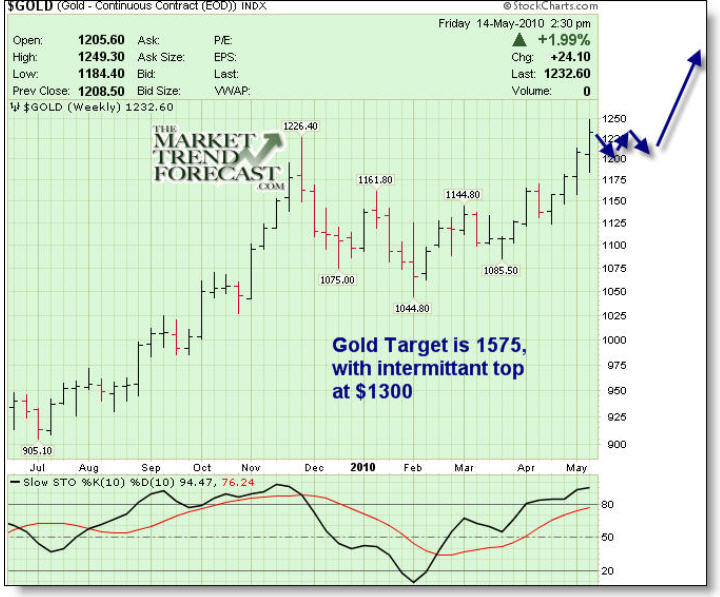Click the 905.10 low price label
The image size is (720, 597).
pyautogui.click(x=37, y=451)
